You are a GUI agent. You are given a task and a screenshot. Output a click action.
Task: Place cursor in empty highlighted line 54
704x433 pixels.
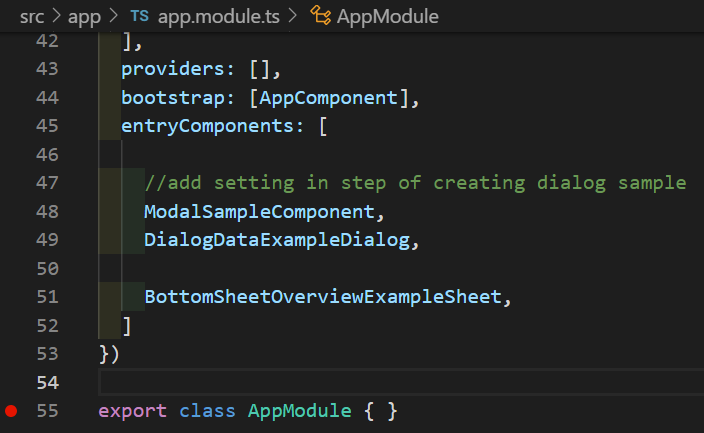[401, 383]
